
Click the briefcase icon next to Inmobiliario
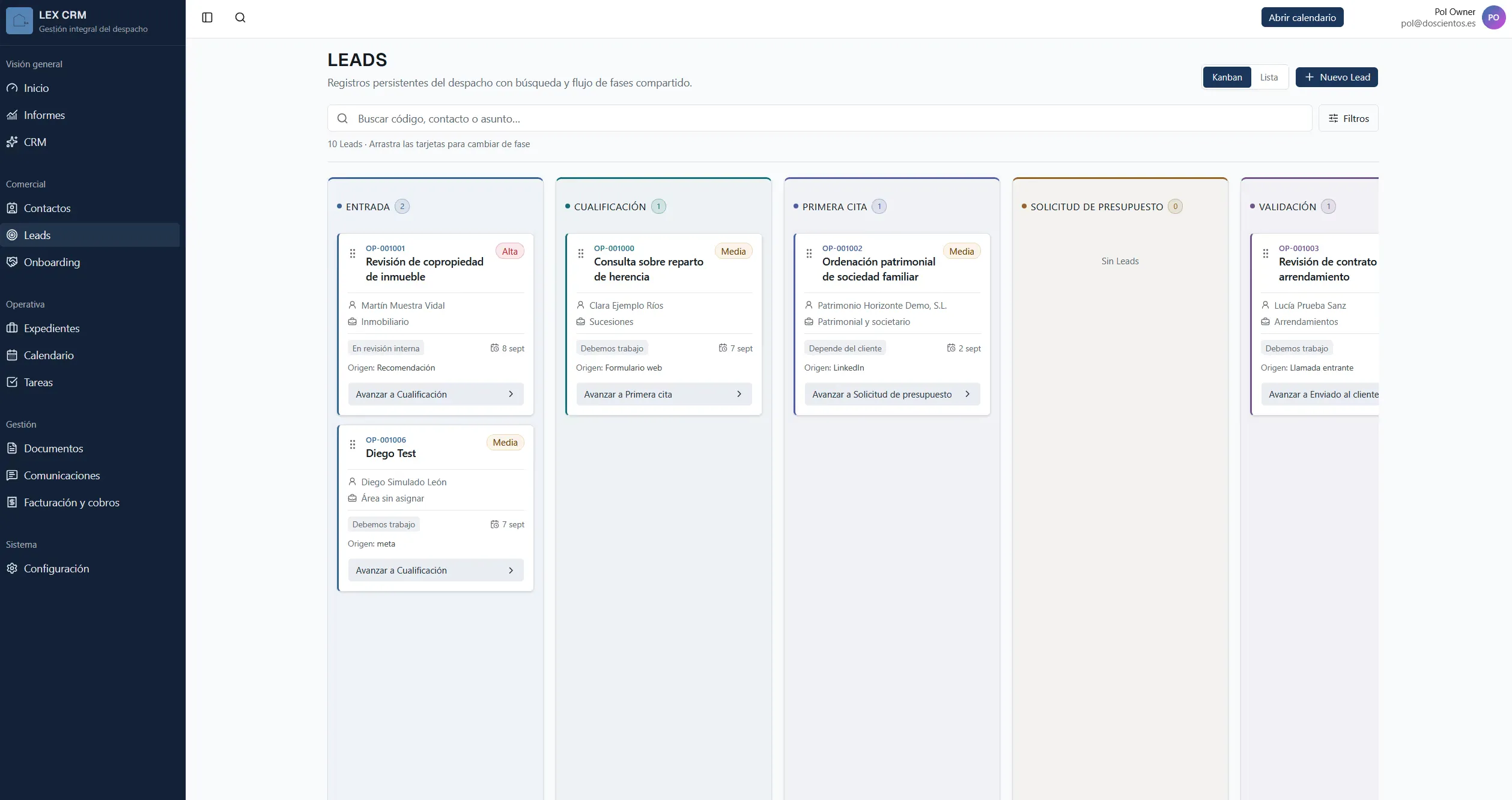tap(352, 321)
